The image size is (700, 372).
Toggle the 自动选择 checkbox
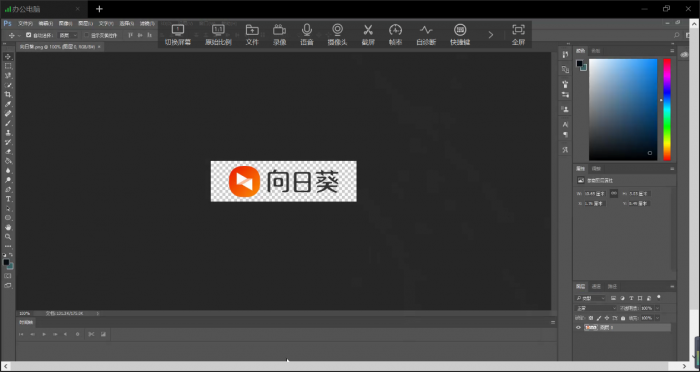29,35
